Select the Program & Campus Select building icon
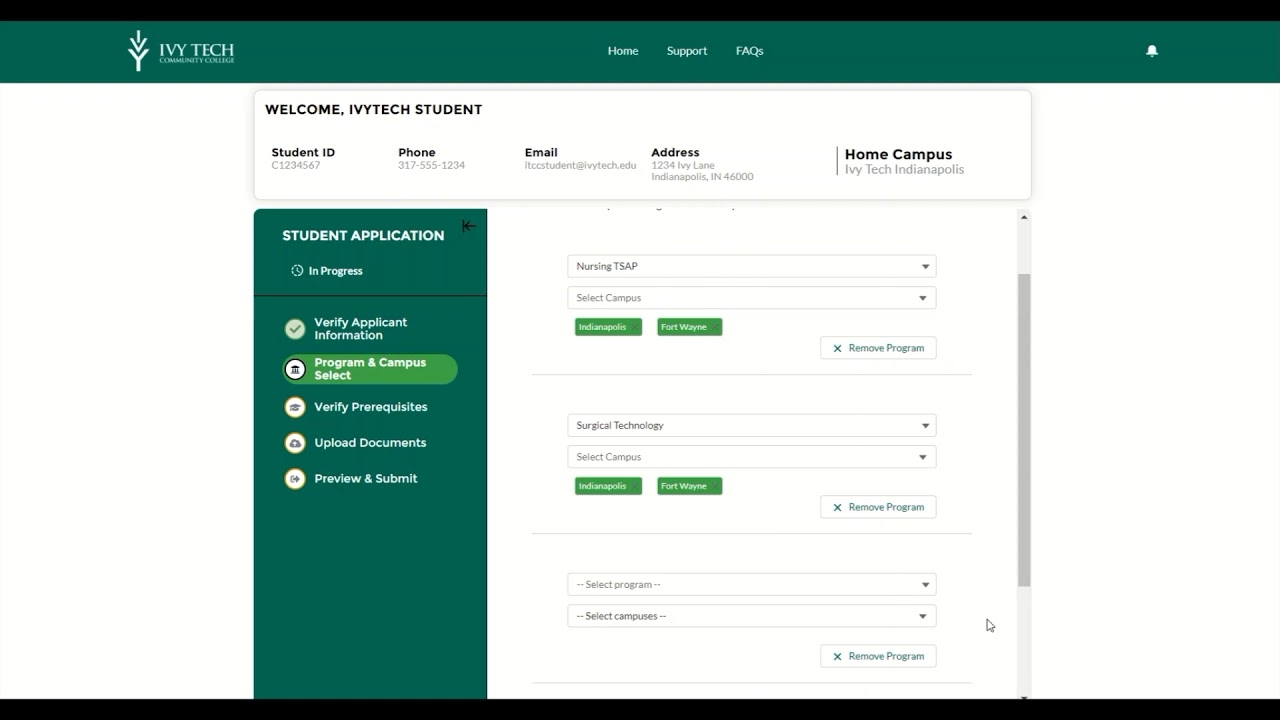1280x720 pixels. tap(295, 369)
